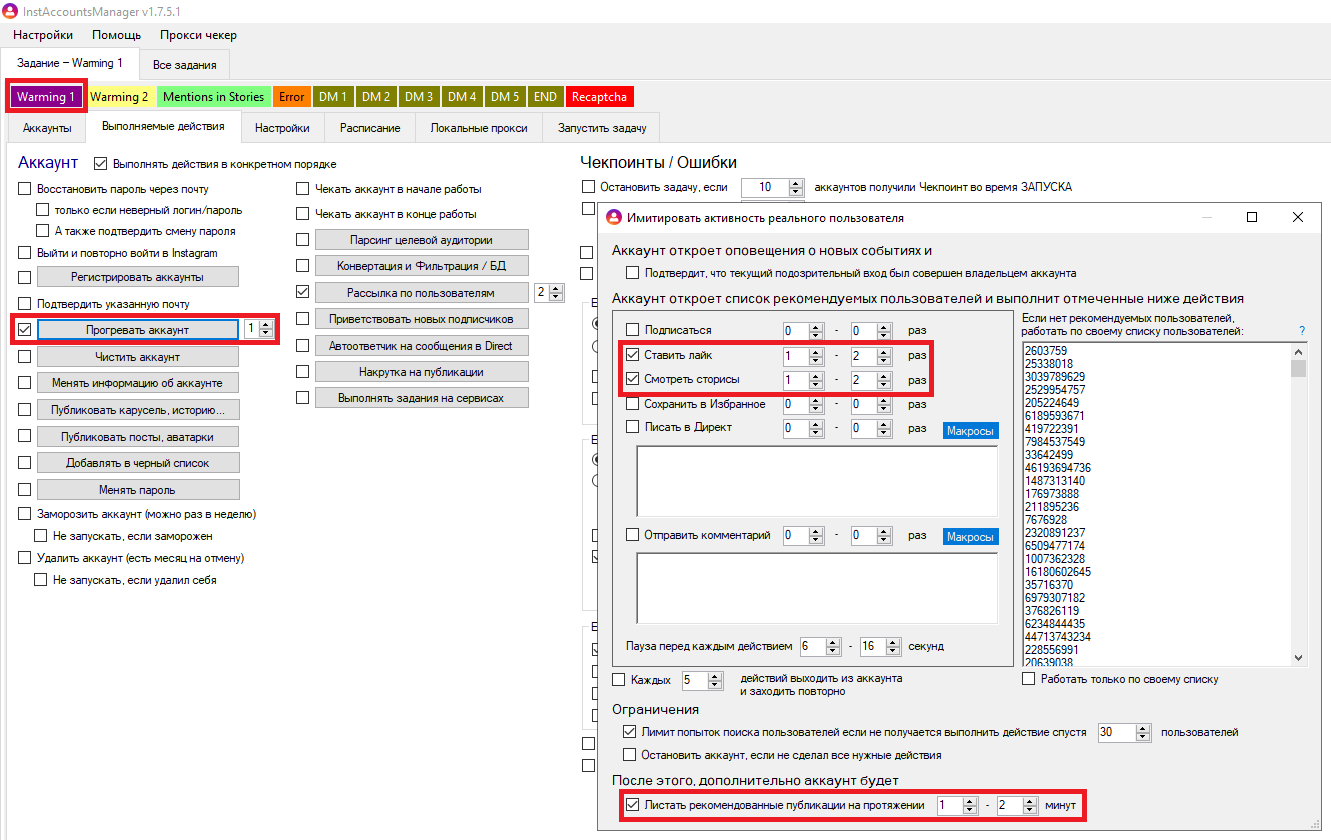Select the DM 1 task tab
1331x840 pixels.
[333, 97]
